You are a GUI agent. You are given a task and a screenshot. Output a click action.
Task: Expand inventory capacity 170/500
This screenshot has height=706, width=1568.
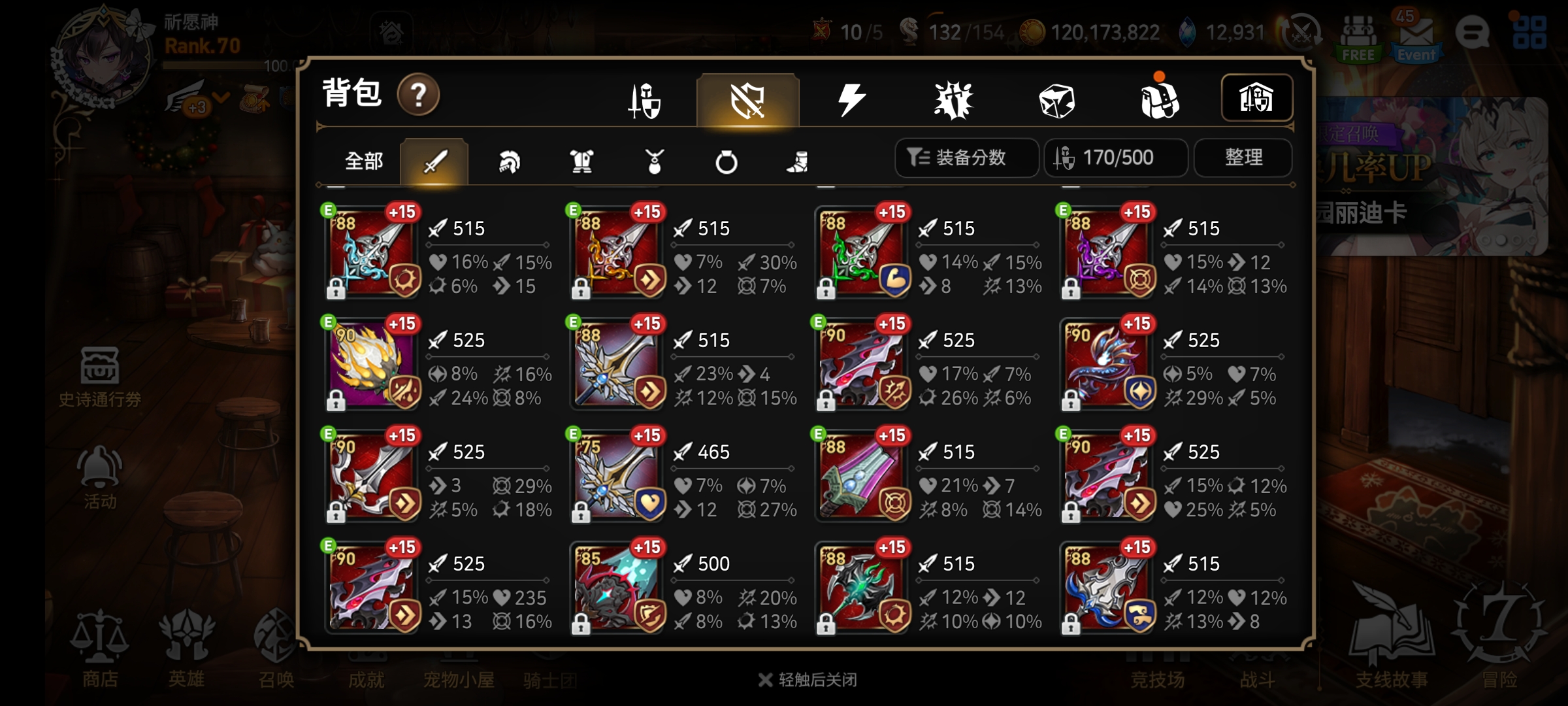1116,158
